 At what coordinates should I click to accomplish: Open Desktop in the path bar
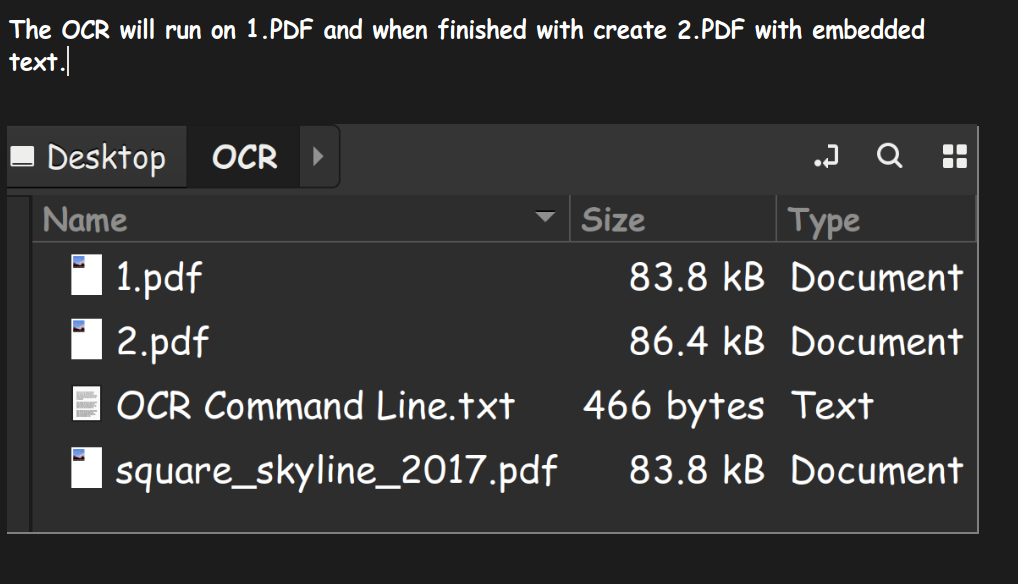click(105, 157)
